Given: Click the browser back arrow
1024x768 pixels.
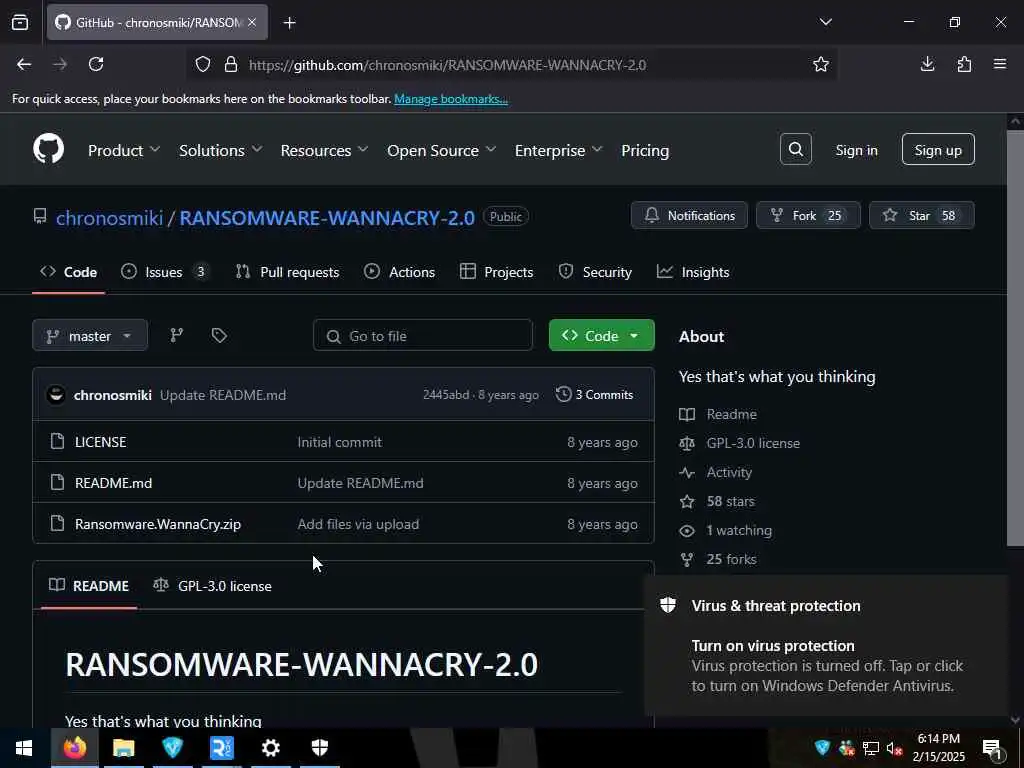Looking at the screenshot, I should pyautogui.click(x=24, y=64).
